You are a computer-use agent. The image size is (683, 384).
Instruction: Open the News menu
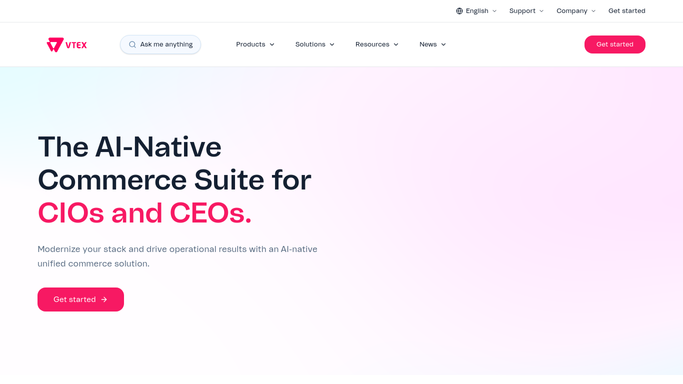pos(433,44)
